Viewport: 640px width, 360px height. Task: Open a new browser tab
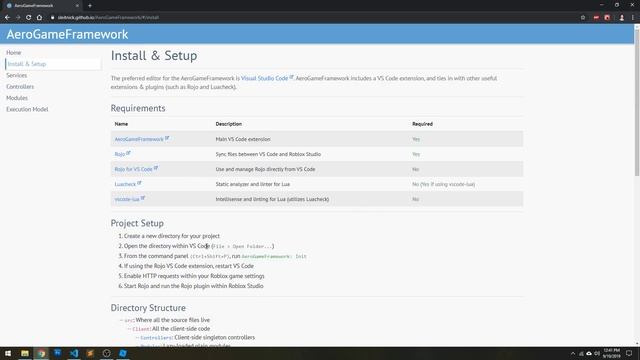(x=90, y=6)
